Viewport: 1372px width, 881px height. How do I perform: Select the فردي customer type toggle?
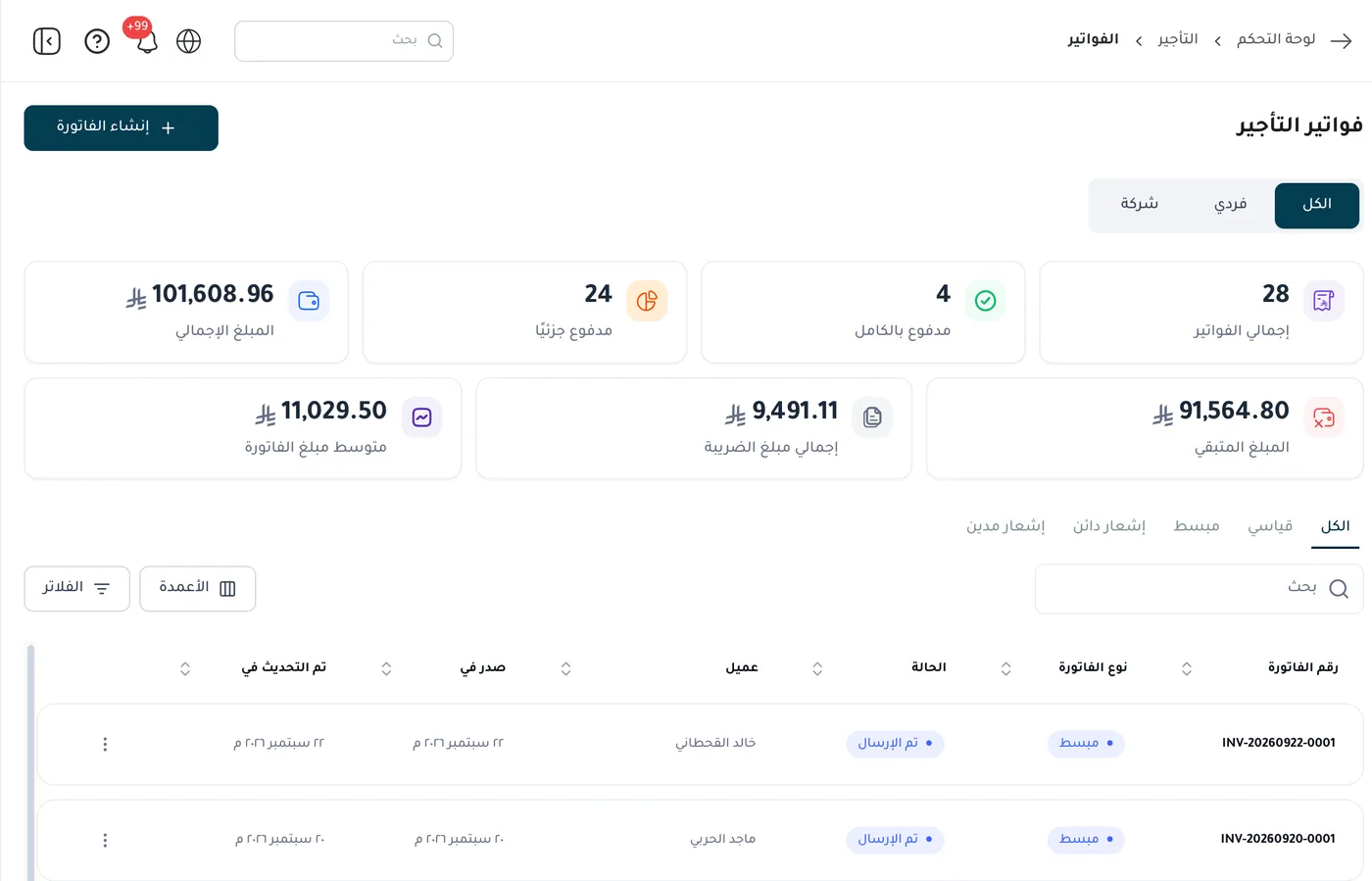click(x=1230, y=205)
